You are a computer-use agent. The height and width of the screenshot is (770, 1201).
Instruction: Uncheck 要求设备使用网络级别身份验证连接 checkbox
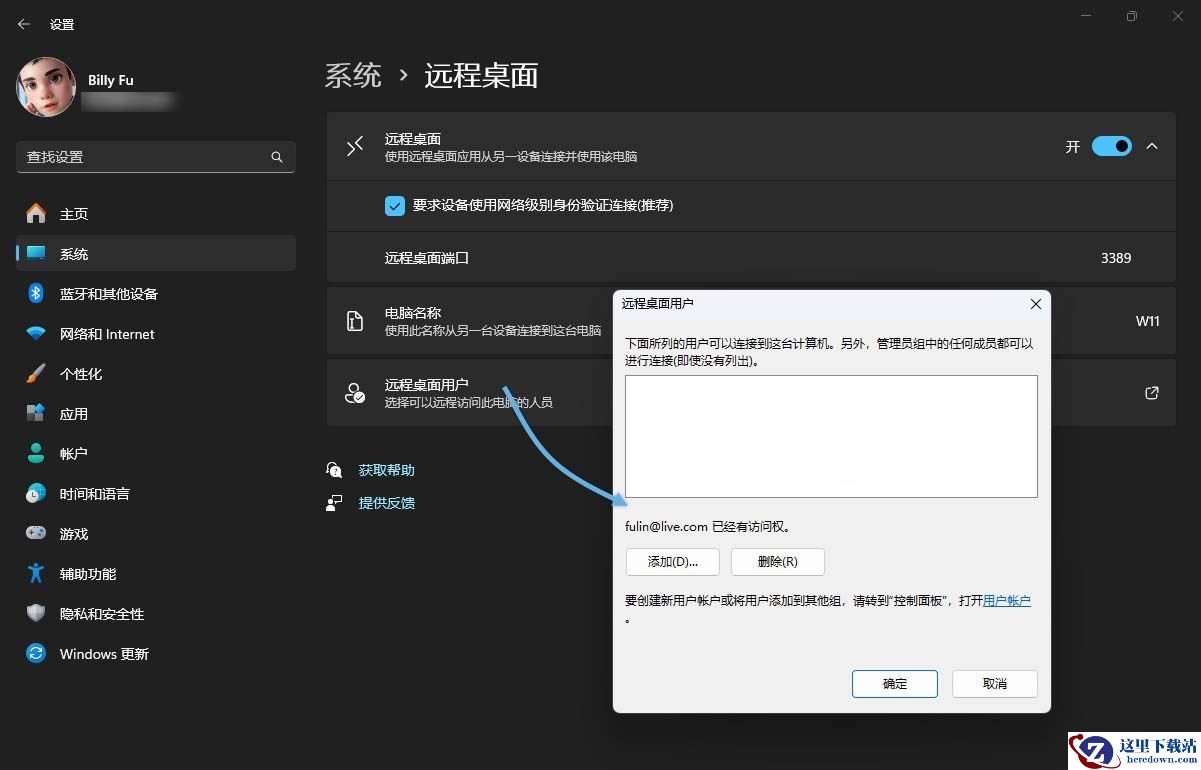click(394, 205)
